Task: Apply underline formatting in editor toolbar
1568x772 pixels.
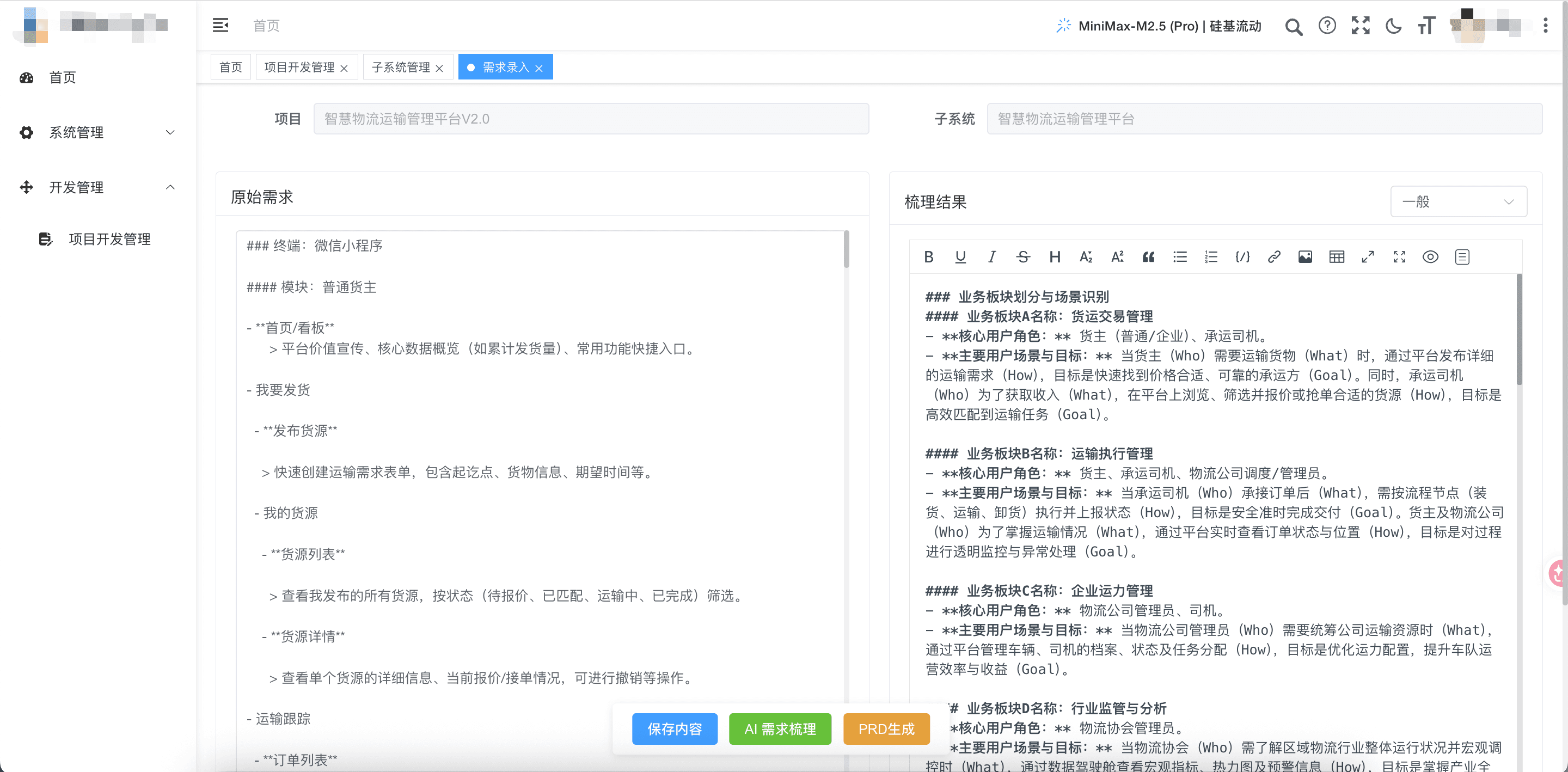Action: 960,257
